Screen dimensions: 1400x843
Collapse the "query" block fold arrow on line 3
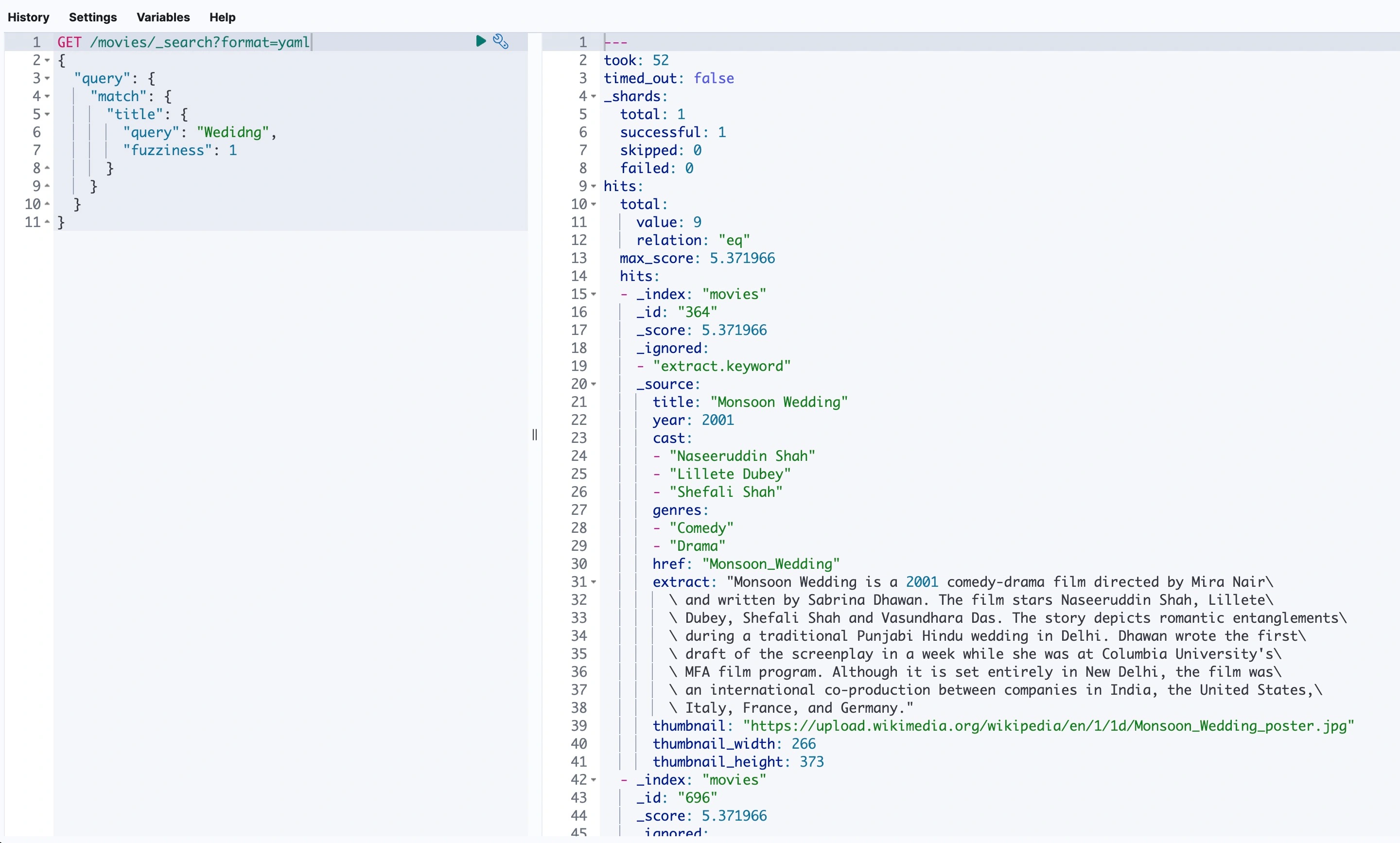click(47, 78)
